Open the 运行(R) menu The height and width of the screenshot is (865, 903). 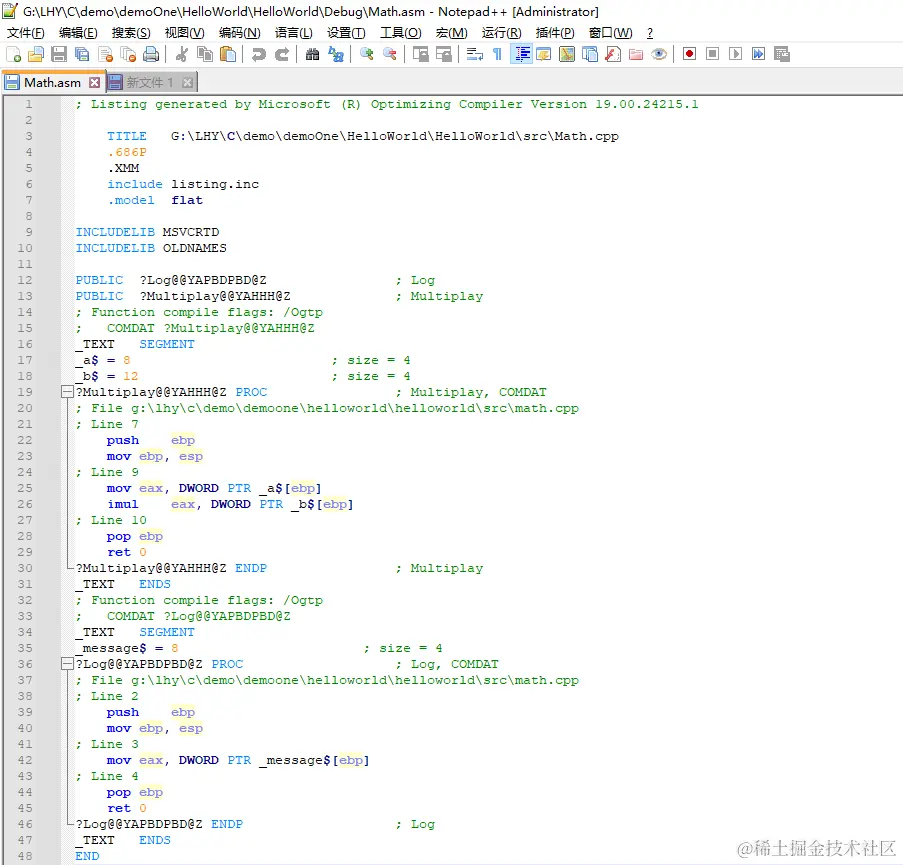pyautogui.click(x=502, y=33)
